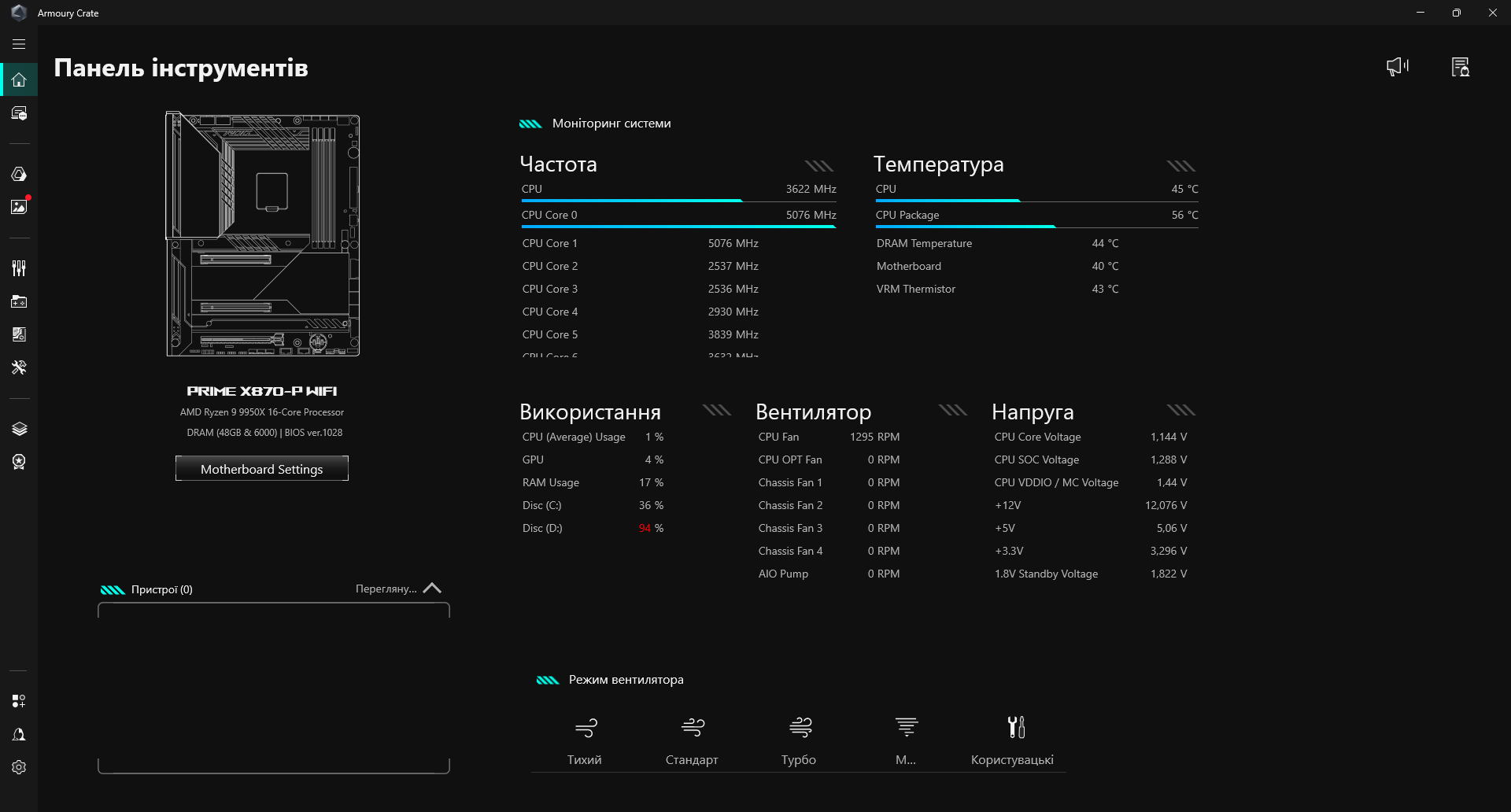Click the "+12V" voltage label
Image resolution: width=1511 pixels, height=812 pixels.
[x=1008, y=505]
